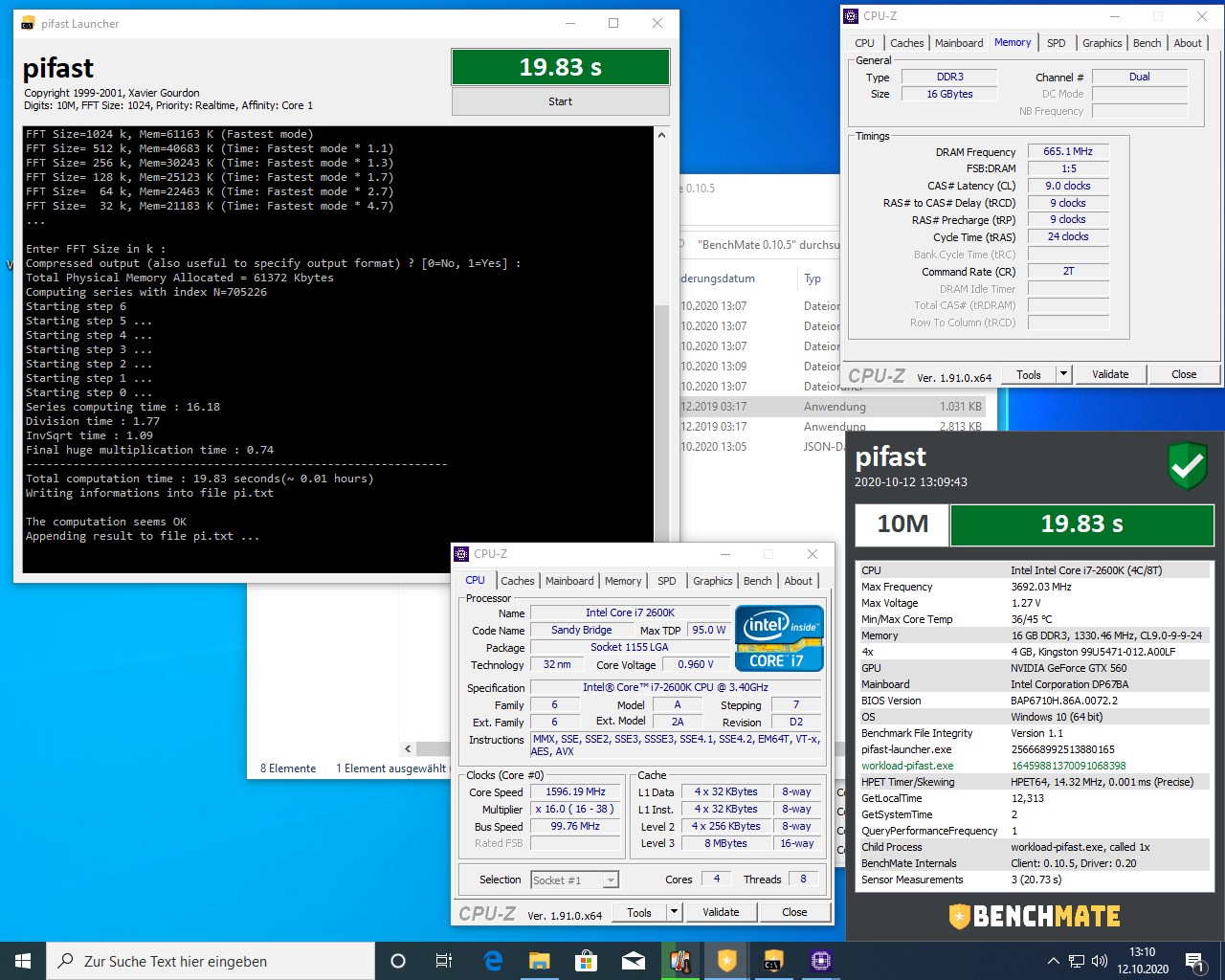Open the Mainboard tab in memory CPU-Z window

(x=959, y=43)
